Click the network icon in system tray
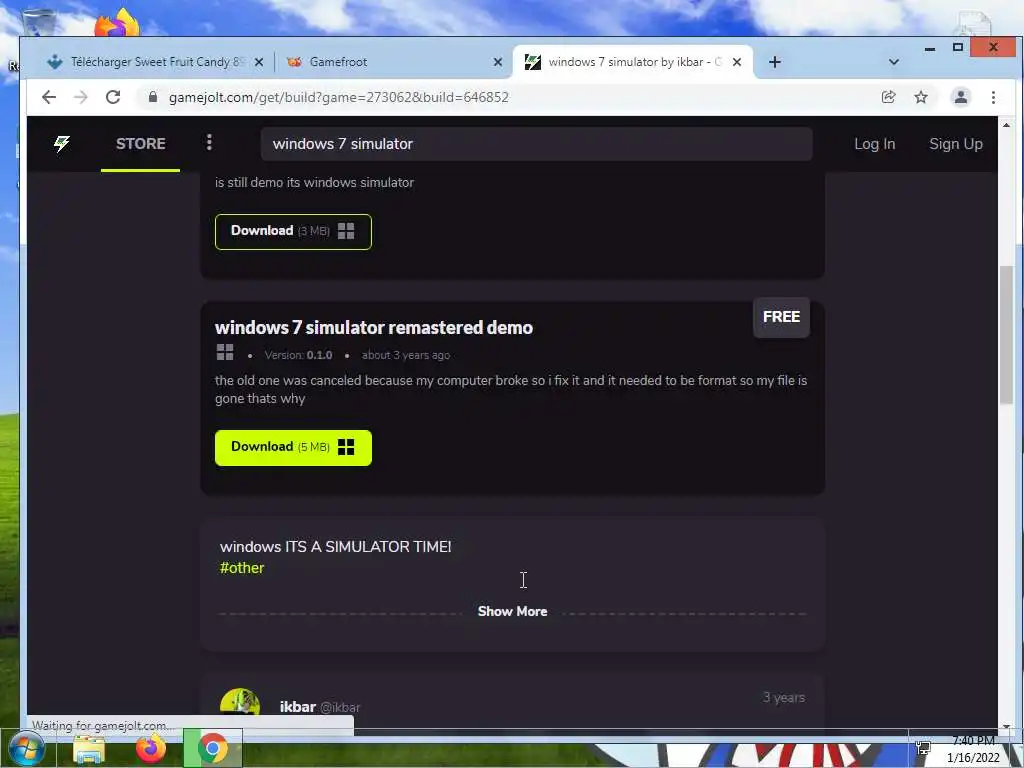The height and width of the screenshot is (768, 1024). [x=923, y=748]
